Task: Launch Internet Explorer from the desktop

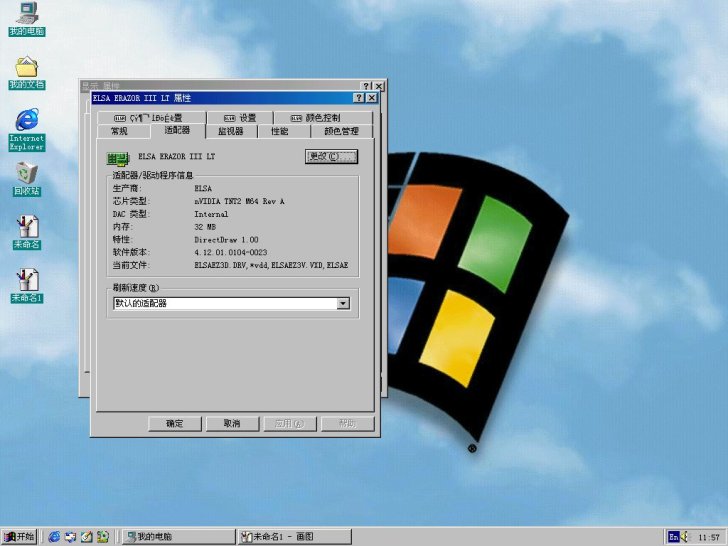Action: pos(27,129)
